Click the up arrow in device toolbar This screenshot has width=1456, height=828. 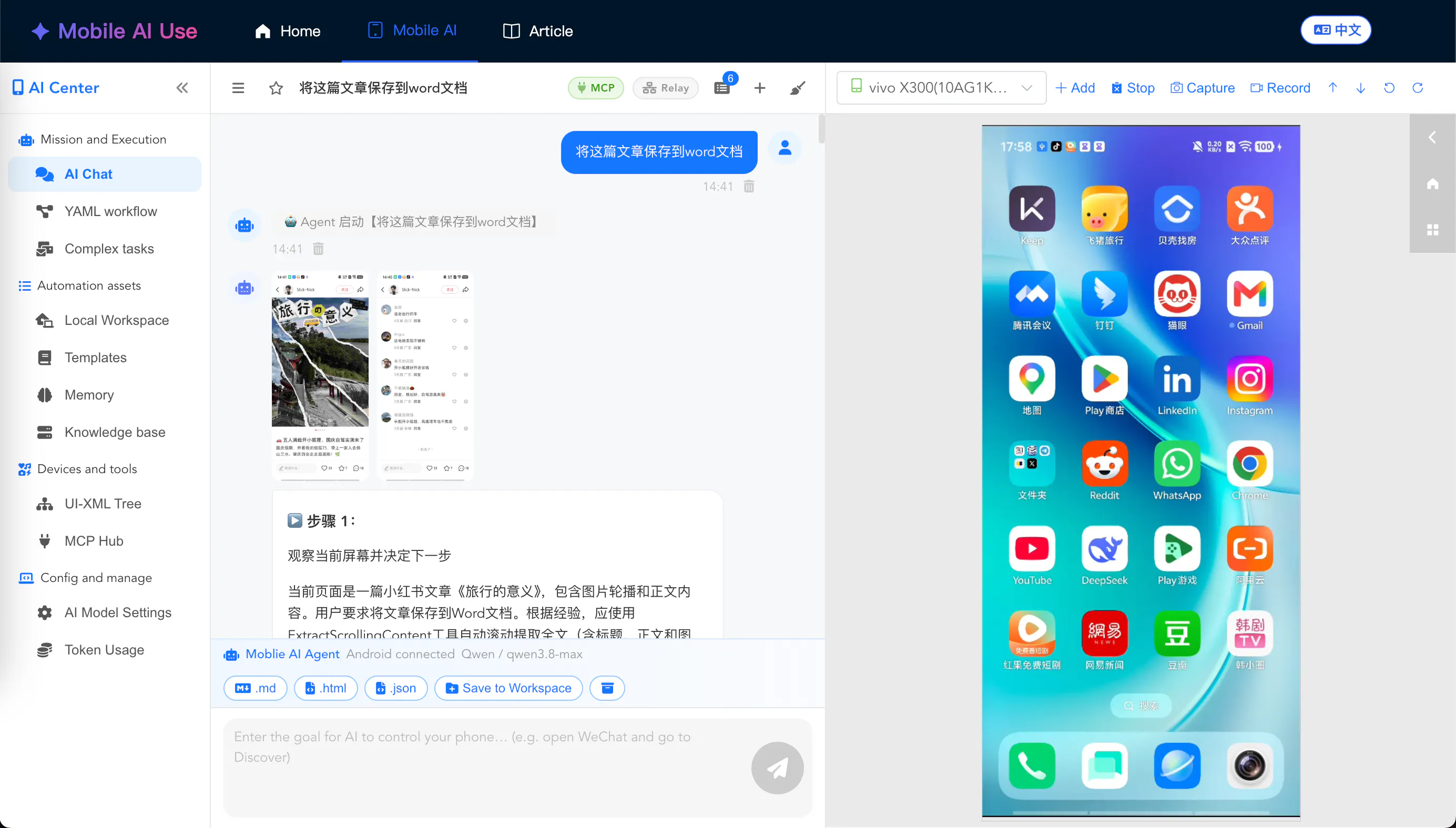pyautogui.click(x=1332, y=88)
